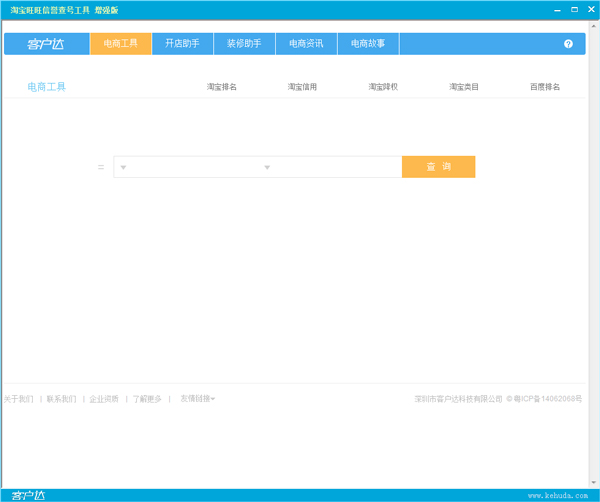600x502 pixels.
Task: Choose the 淘宝降权 tool link
Action: [x=383, y=87]
